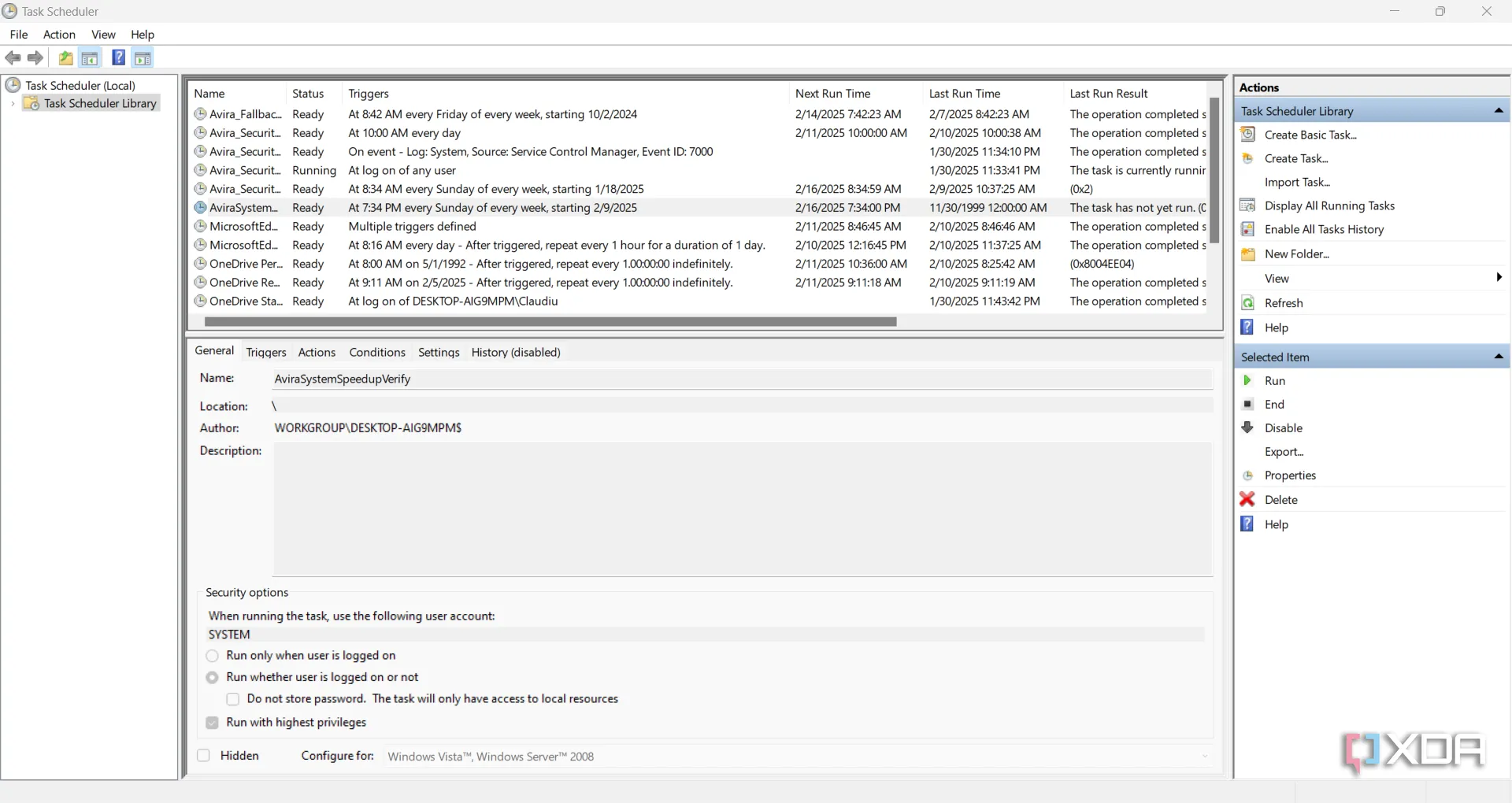This screenshot has height=803, width=1512.
Task: Select 'Run only when user is logged on'
Action: click(213, 656)
